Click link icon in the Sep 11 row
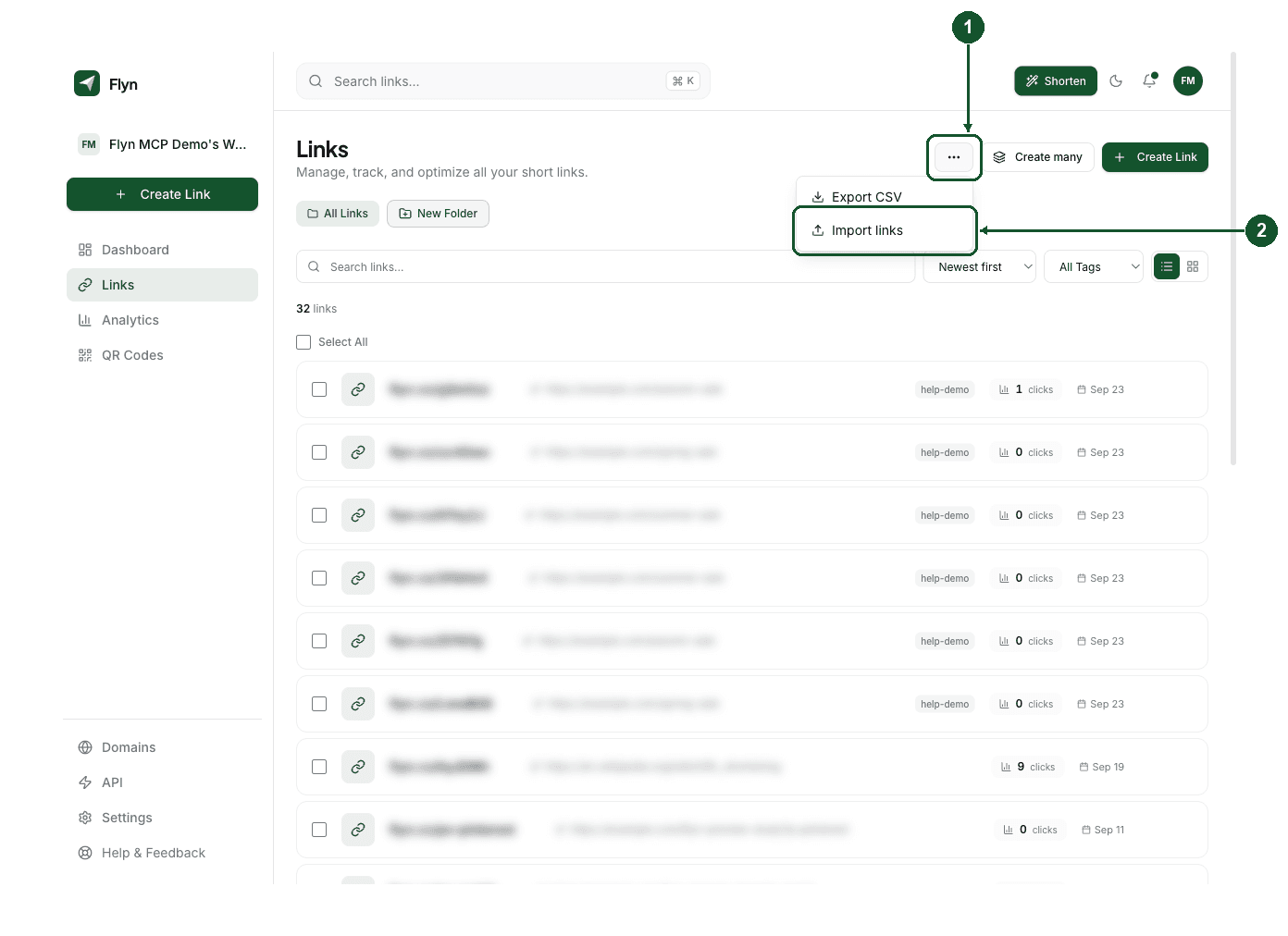The width and height of the screenshot is (1288, 936). pos(358,830)
